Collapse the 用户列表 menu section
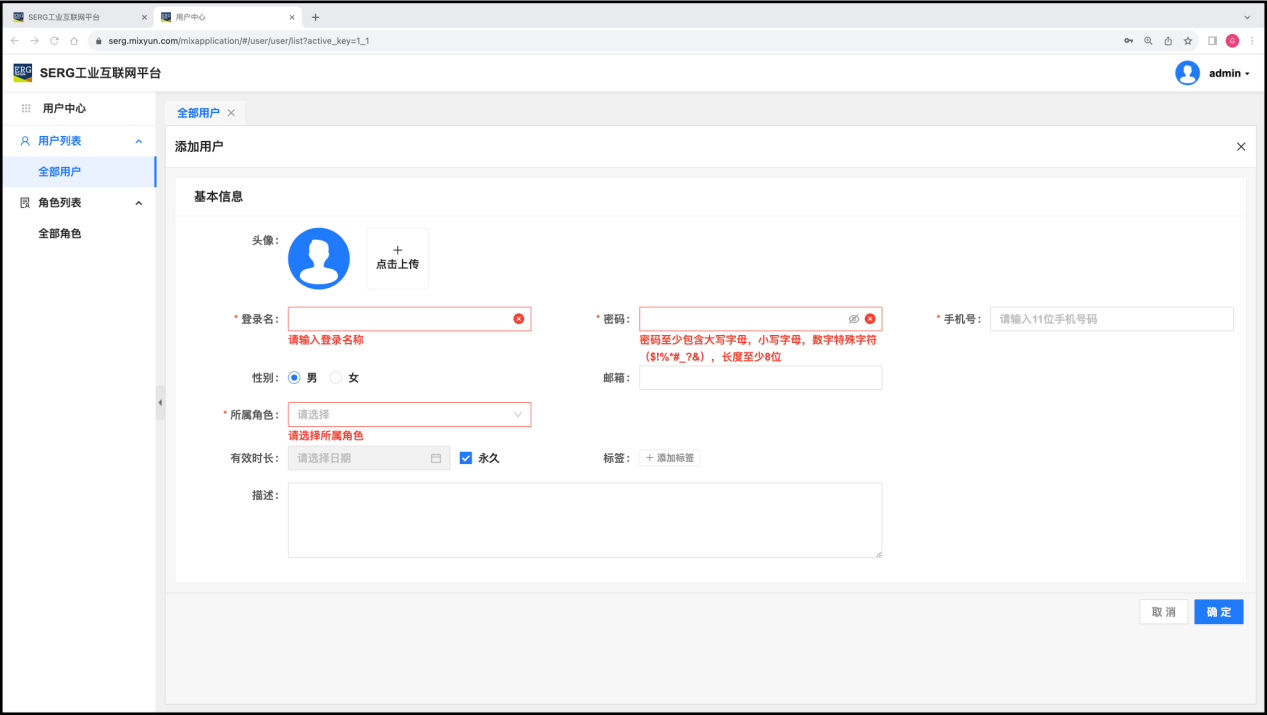The image size is (1267, 715). point(138,141)
